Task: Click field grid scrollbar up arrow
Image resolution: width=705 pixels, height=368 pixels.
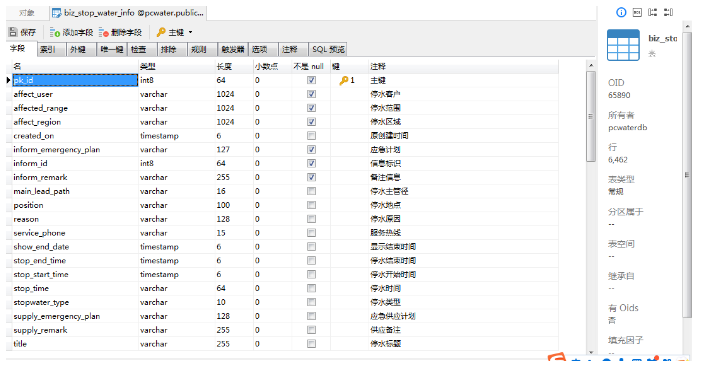Action: [591, 66]
